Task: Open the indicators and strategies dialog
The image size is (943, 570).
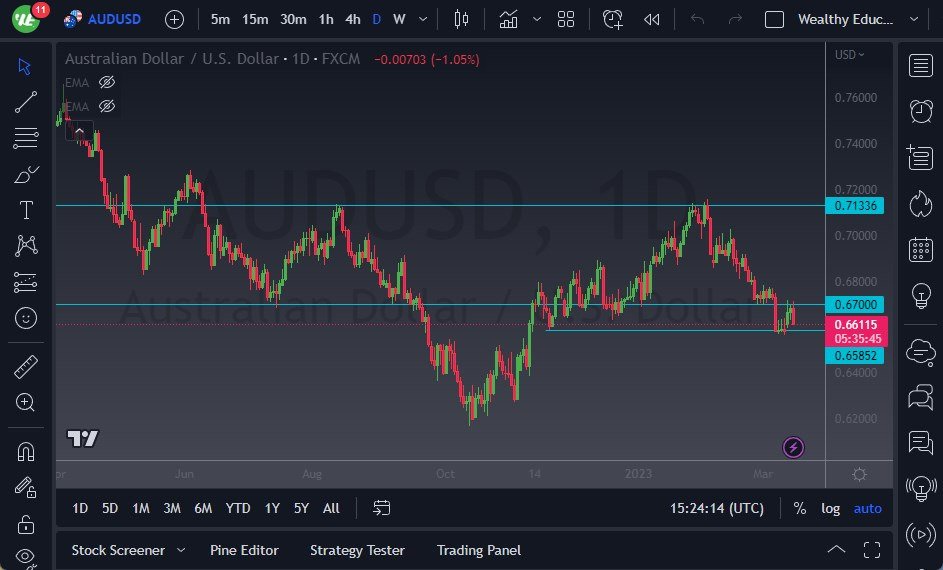Action: click(509, 19)
